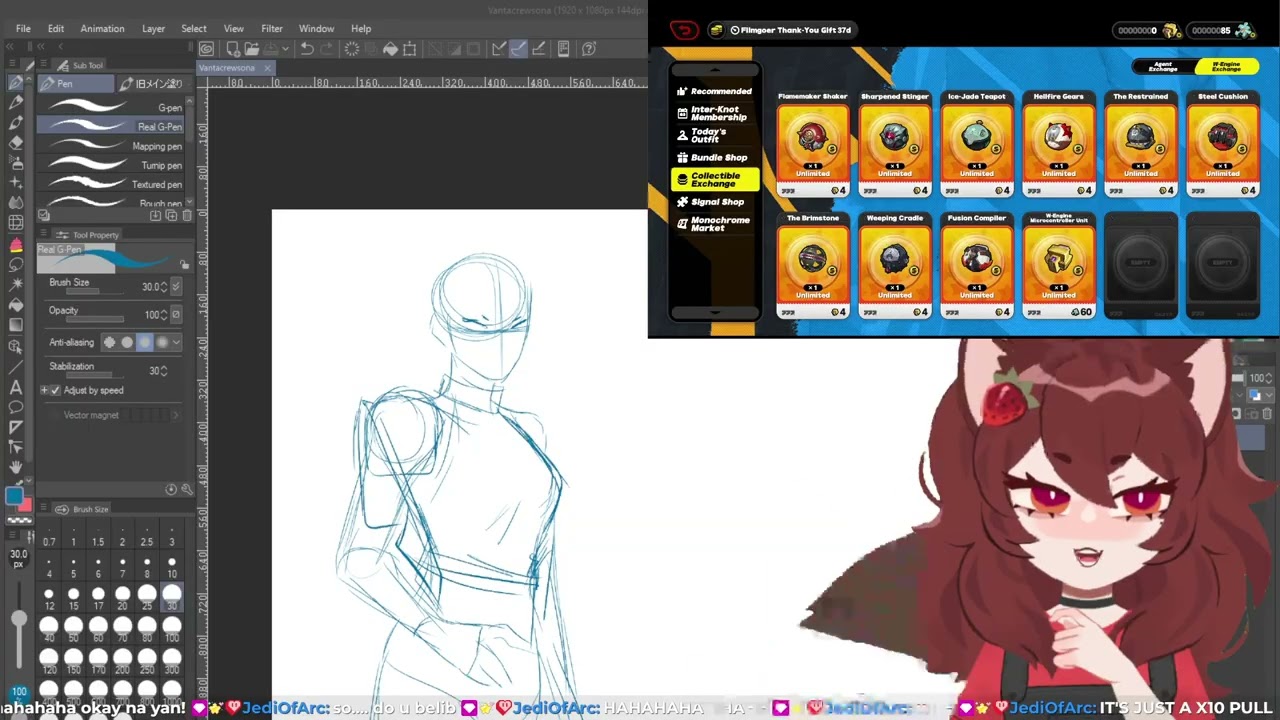The image size is (1280, 720).
Task: Expand the Vector magnet options arrow
Action: coord(175,415)
